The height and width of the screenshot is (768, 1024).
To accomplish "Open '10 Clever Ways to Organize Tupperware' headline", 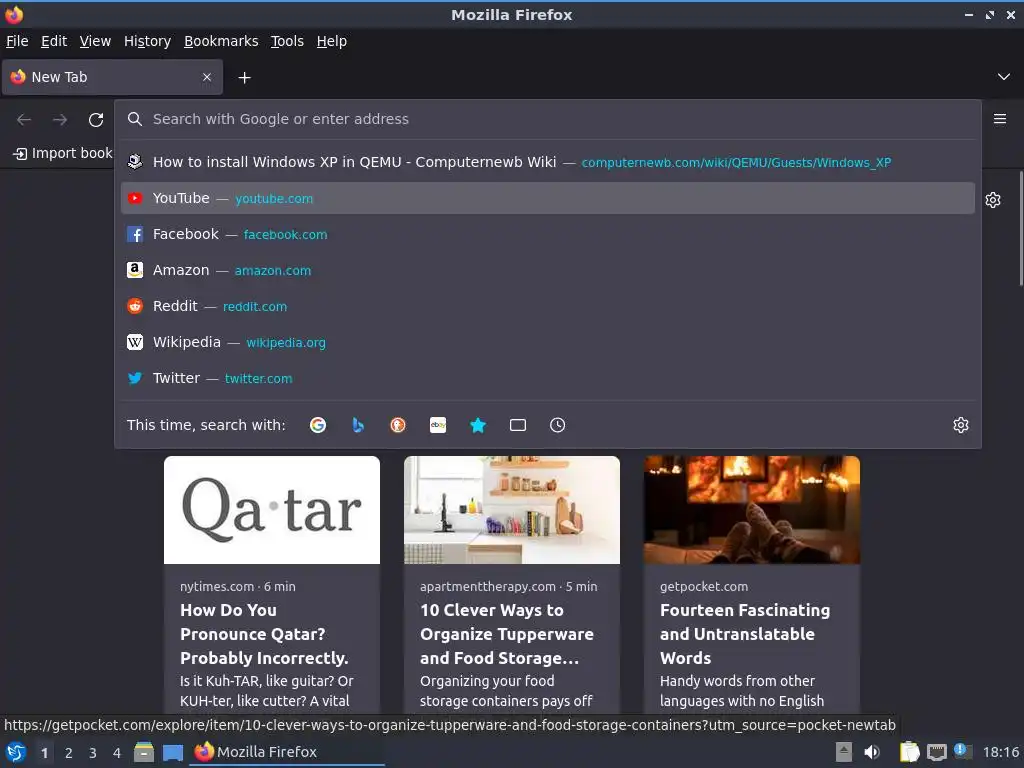I will pos(507,634).
